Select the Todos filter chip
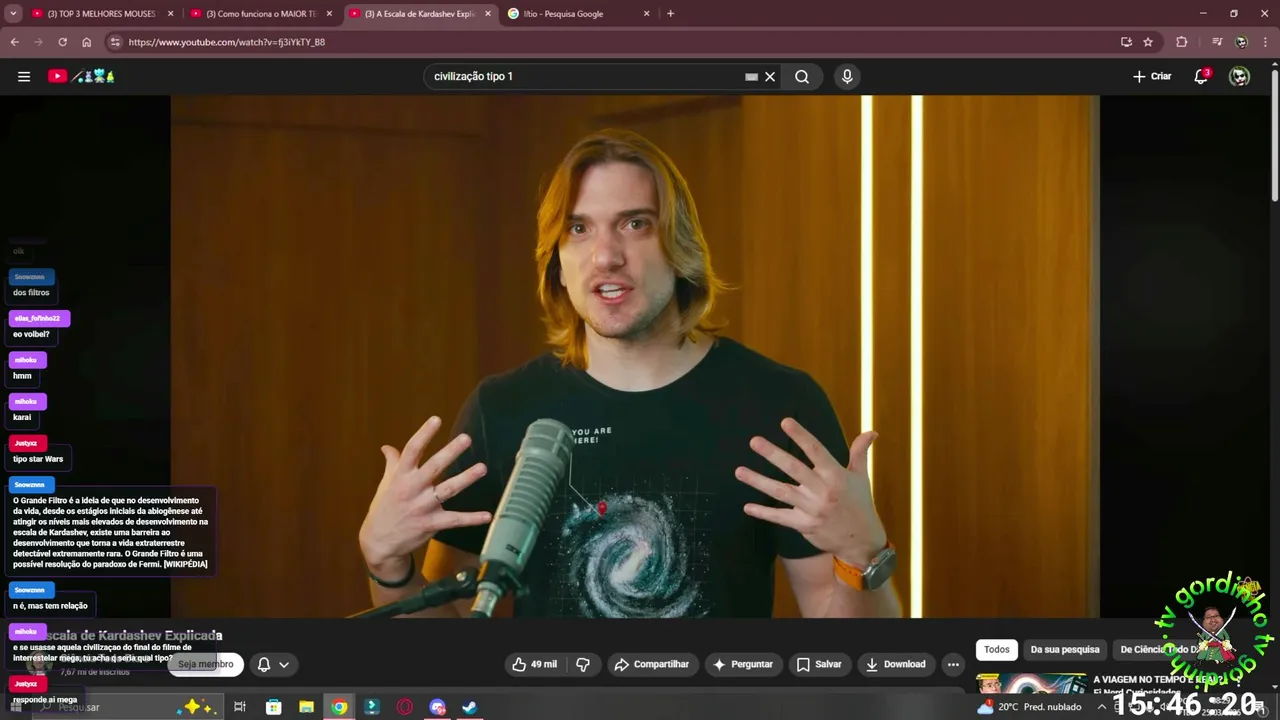Image resolution: width=1280 pixels, height=720 pixels. [997, 649]
